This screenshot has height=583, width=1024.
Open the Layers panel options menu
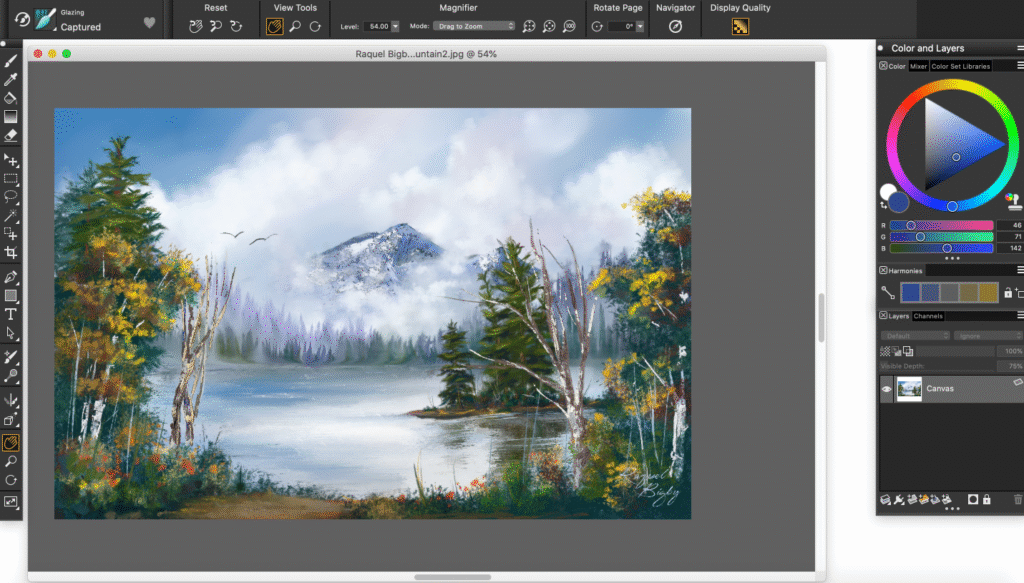point(1019,315)
